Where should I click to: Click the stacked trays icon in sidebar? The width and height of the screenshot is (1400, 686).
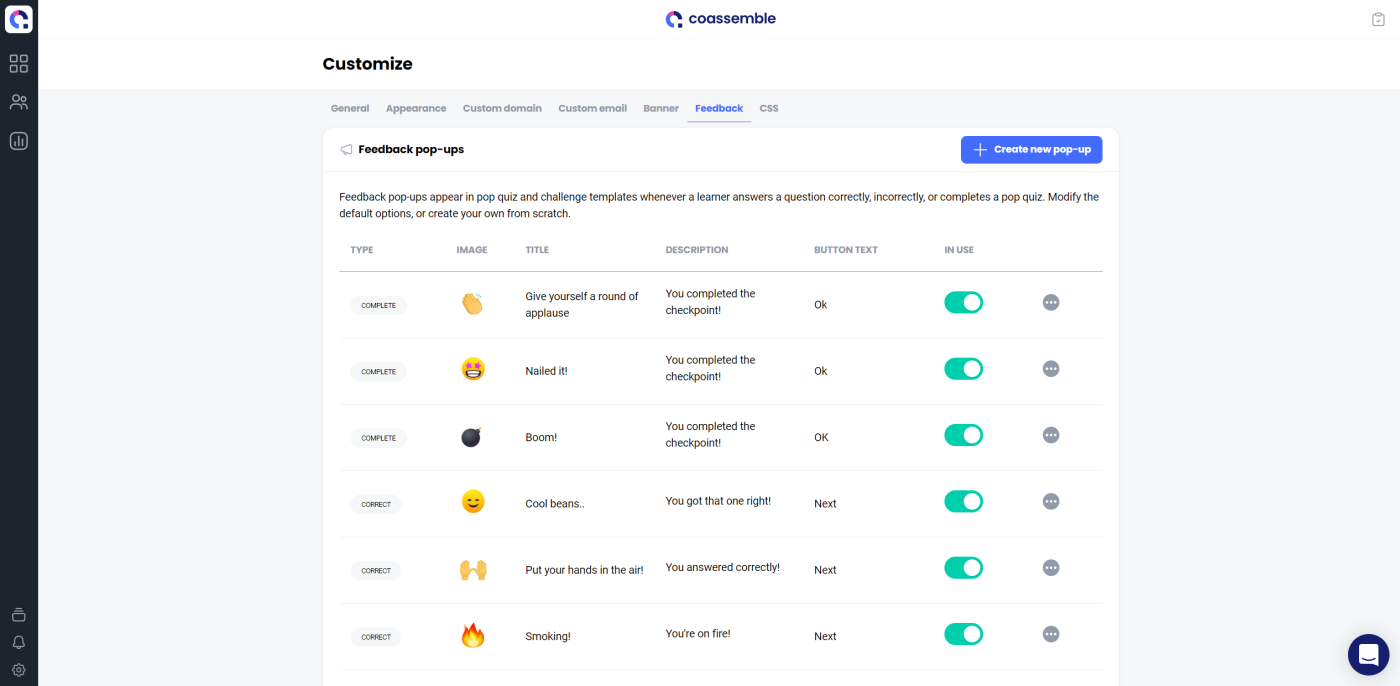(x=19, y=614)
